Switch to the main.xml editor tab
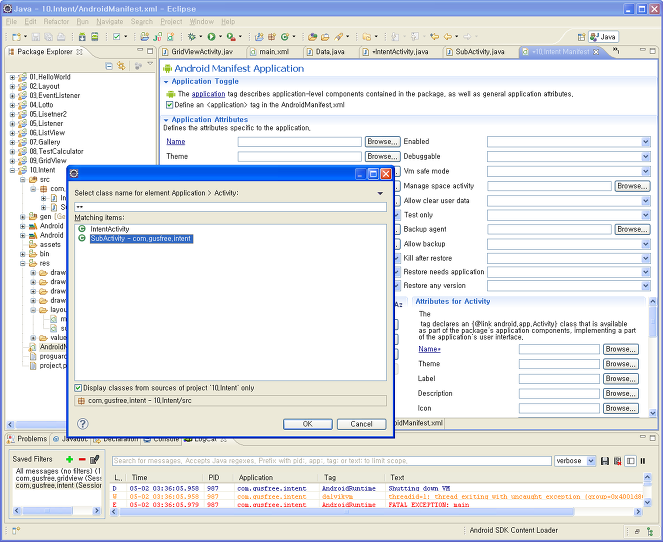The height and width of the screenshot is (542, 663). pos(274,52)
